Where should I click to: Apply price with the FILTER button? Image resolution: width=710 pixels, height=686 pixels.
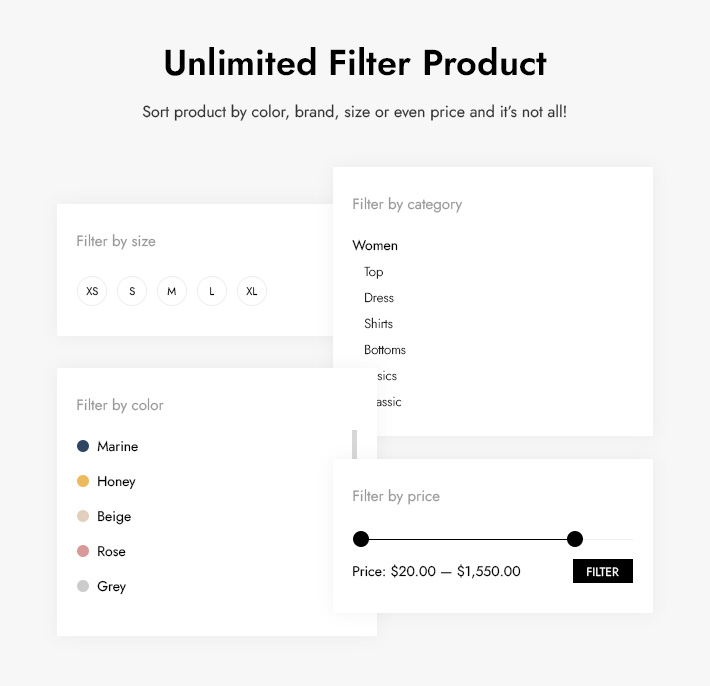(x=603, y=571)
